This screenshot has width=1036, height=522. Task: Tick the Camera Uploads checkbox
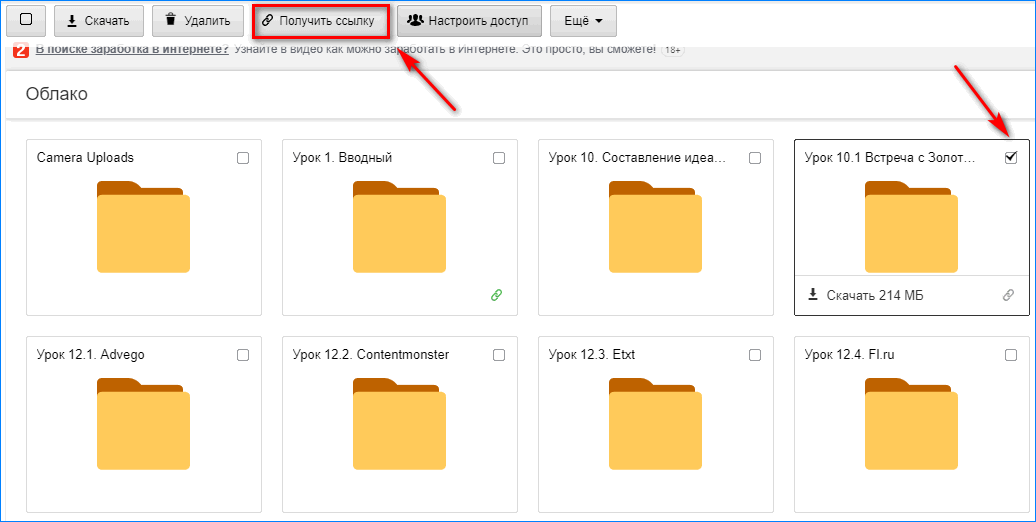click(243, 158)
